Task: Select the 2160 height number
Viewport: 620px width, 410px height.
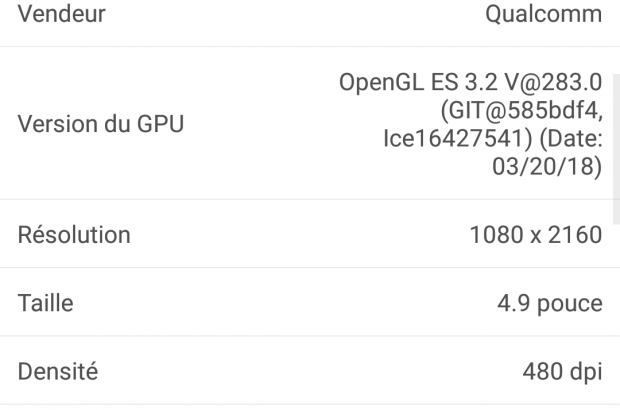Action: (x=573, y=236)
